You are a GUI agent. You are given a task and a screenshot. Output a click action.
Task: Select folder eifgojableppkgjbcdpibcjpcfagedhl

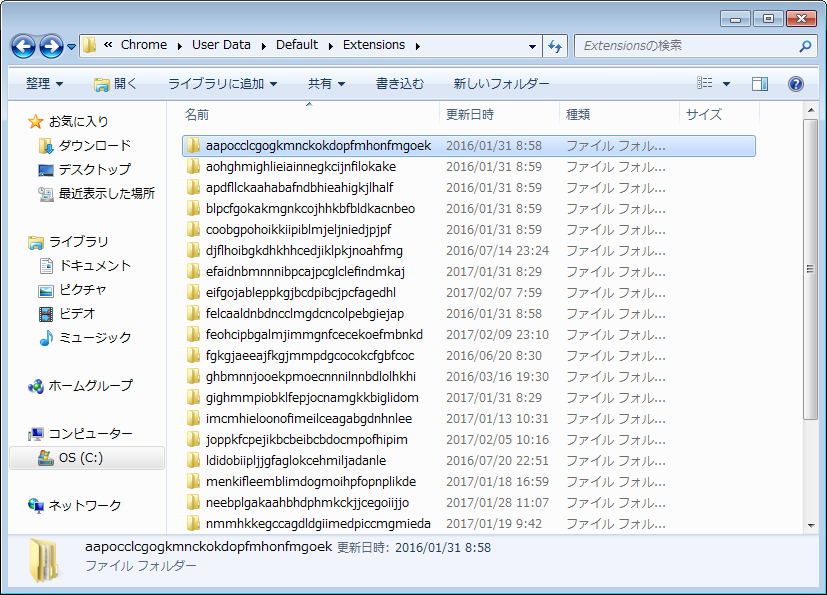pyautogui.click(x=301, y=292)
